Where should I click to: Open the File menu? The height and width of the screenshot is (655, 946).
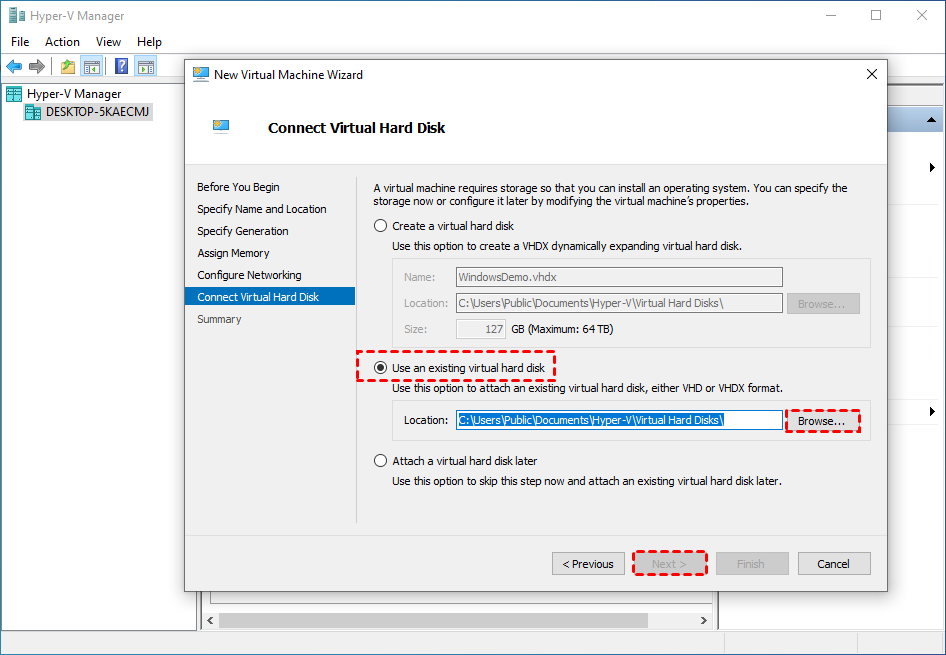20,42
